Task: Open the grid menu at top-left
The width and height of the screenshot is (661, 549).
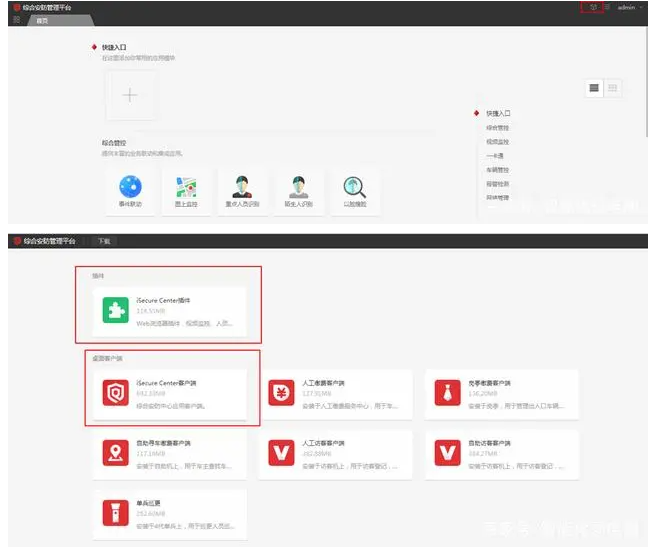Action: click(x=16, y=19)
